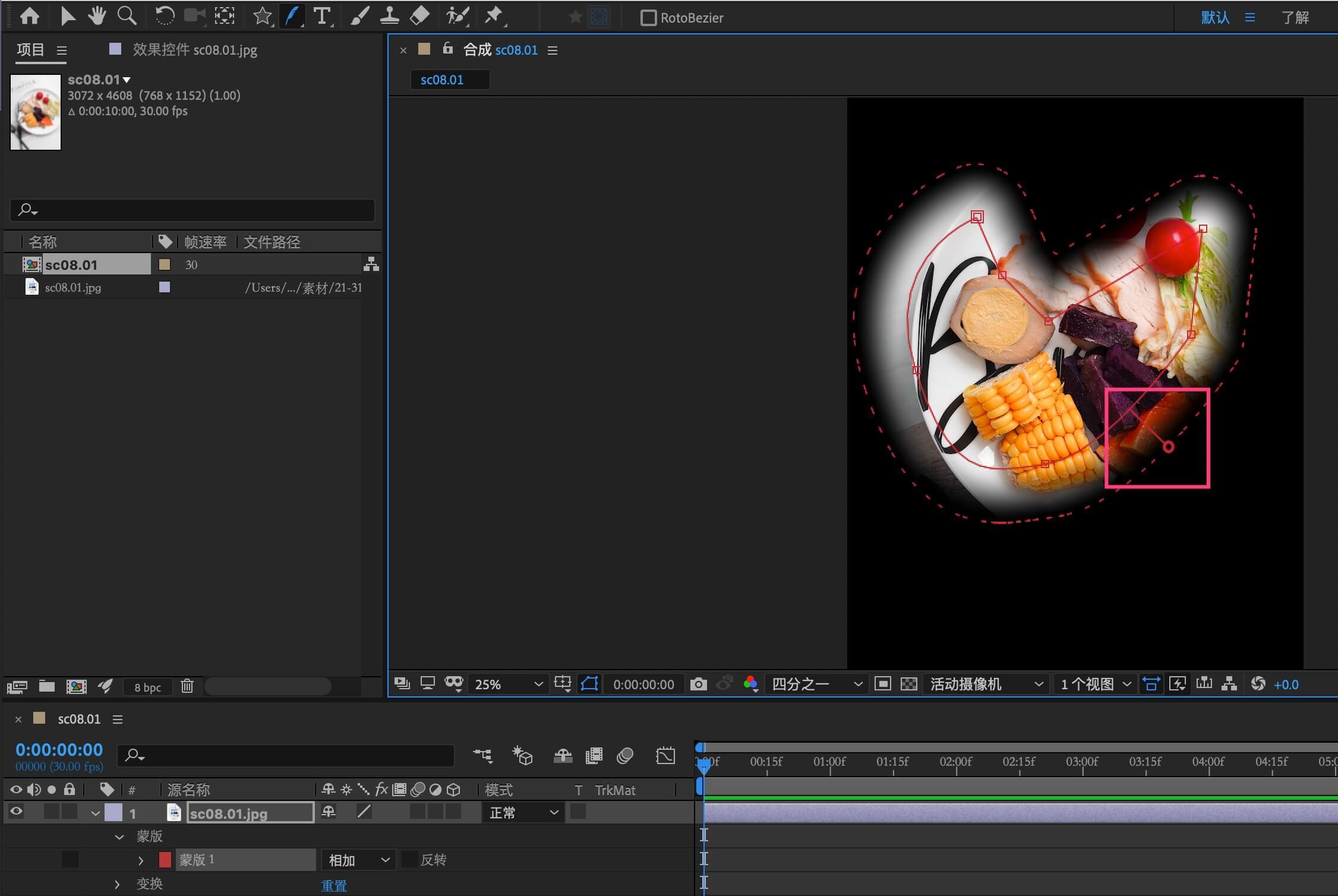Image resolution: width=1338 pixels, height=896 pixels.
Task: Select the Hand tool in toolbar
Action: click(96, 16)
